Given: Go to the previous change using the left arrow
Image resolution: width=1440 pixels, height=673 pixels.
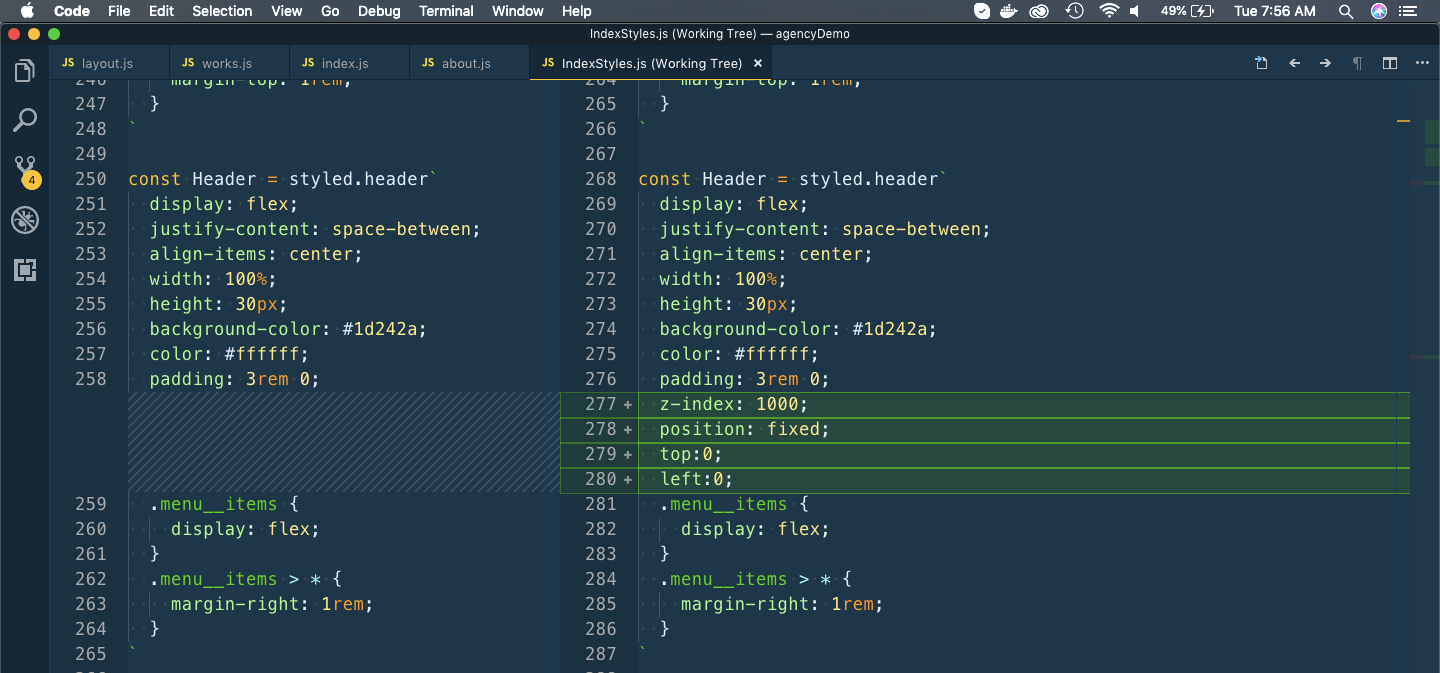Looking at the screenshot, I should click(1294, 63).
